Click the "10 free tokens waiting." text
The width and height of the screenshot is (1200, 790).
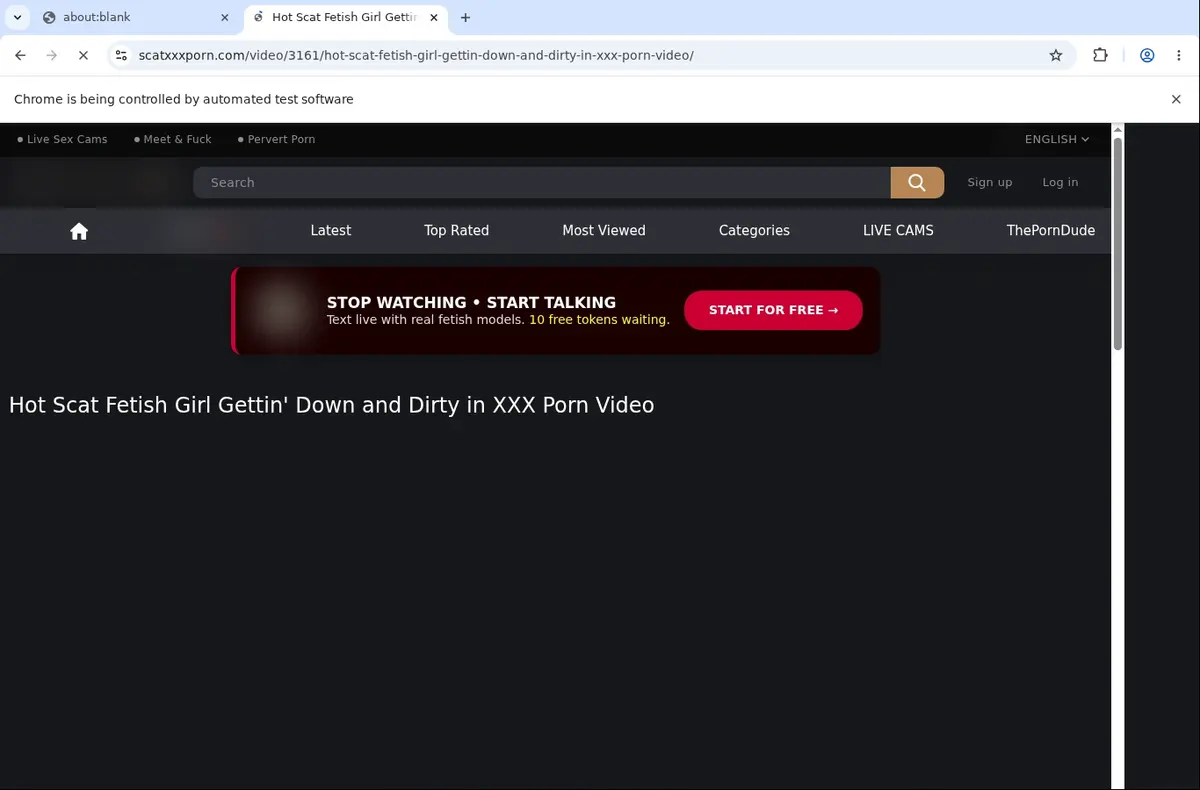[x=599, y=320]
